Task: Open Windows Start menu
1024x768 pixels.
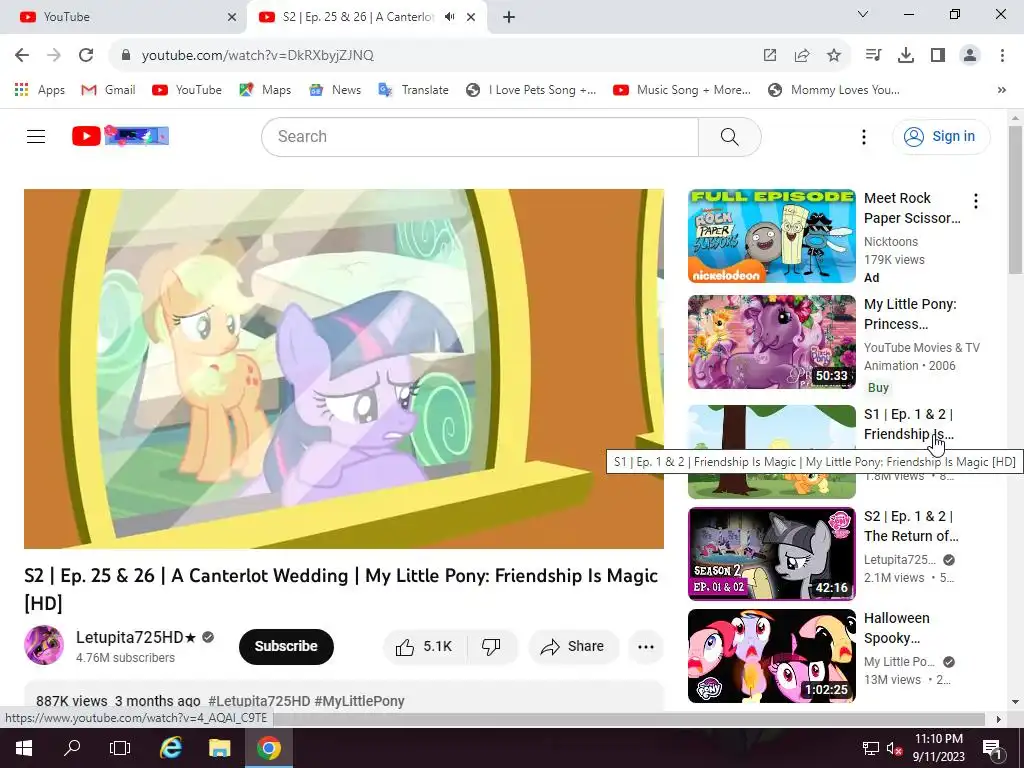Action: [24, 748]
